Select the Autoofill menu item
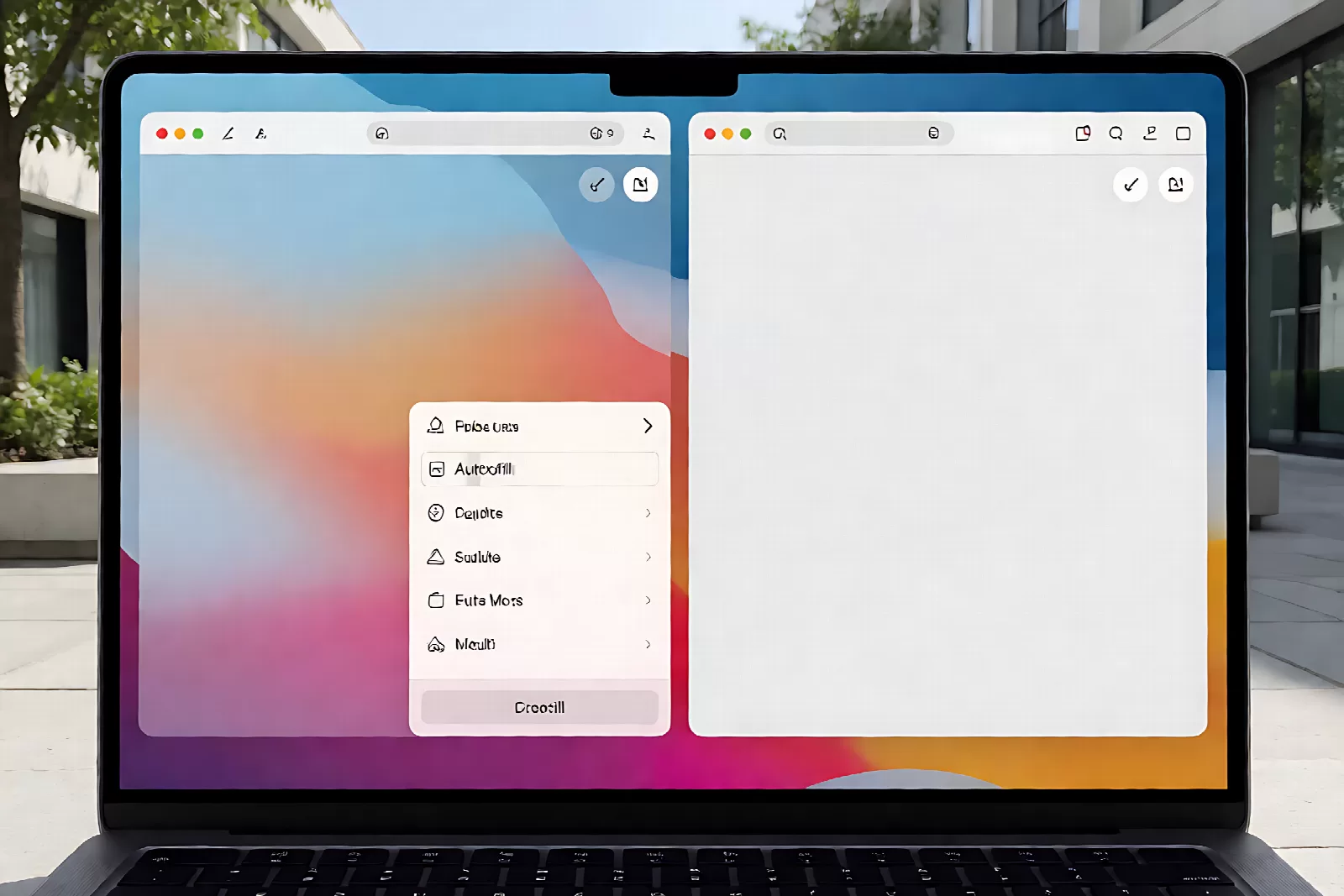Image resolution: width=1344 pixels, height=896 pixels. tap(539, 469)
